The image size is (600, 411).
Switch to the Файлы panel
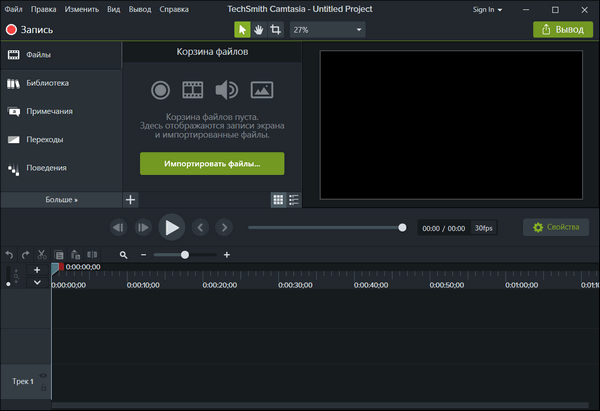point(61,55)
